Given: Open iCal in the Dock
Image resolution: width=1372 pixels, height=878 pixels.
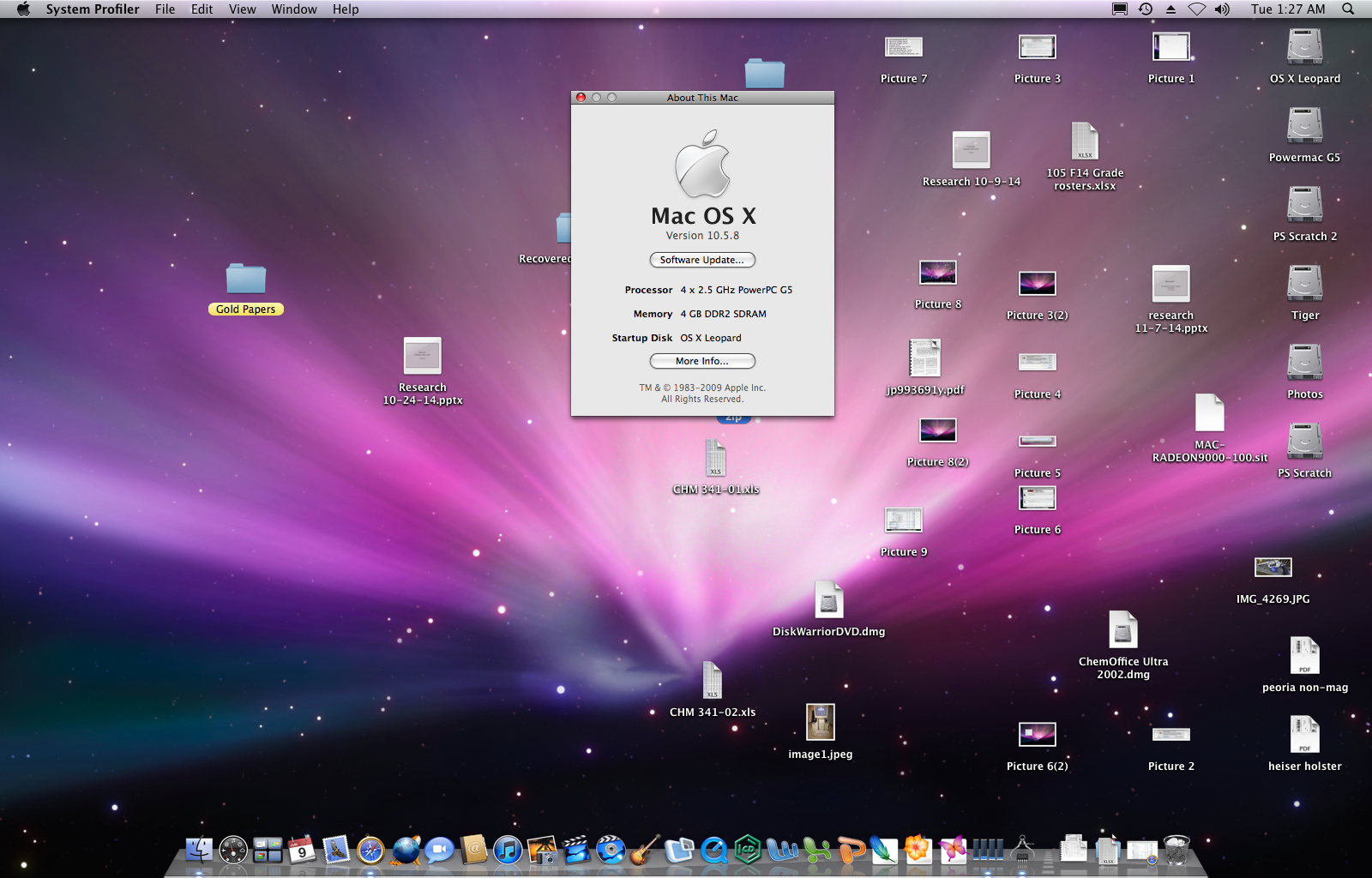Looking at the screenshot, I should 302,850.
